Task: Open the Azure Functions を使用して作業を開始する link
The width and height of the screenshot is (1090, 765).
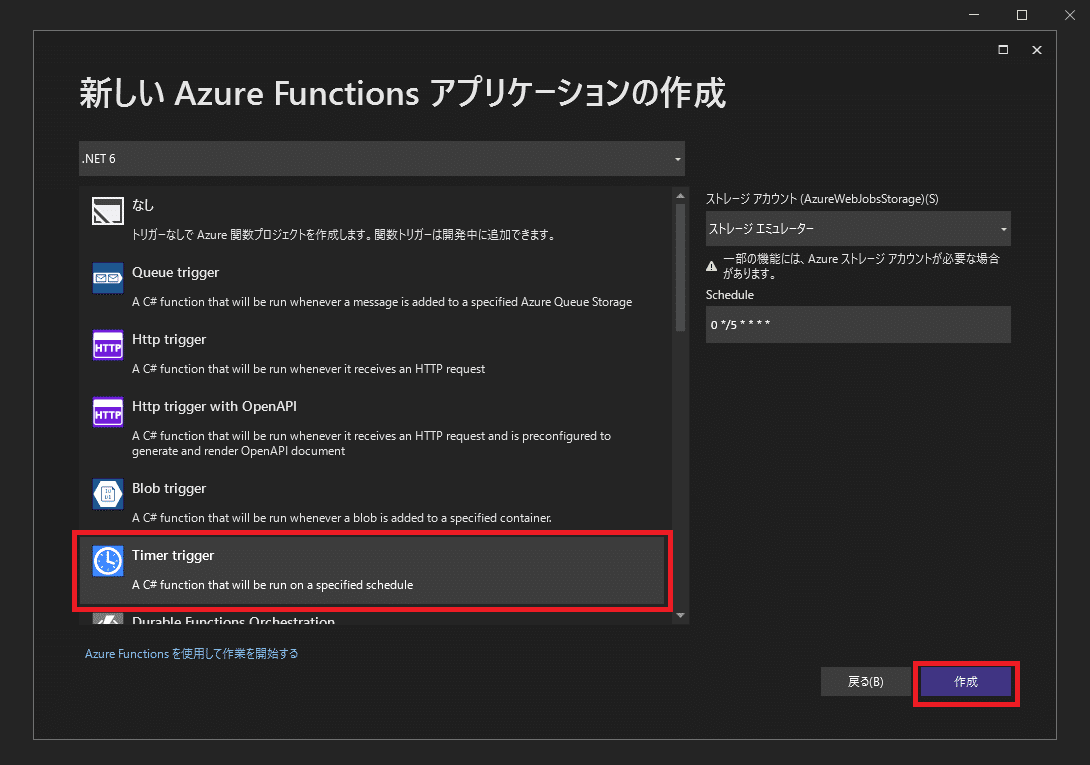Action: pos(191,654)
